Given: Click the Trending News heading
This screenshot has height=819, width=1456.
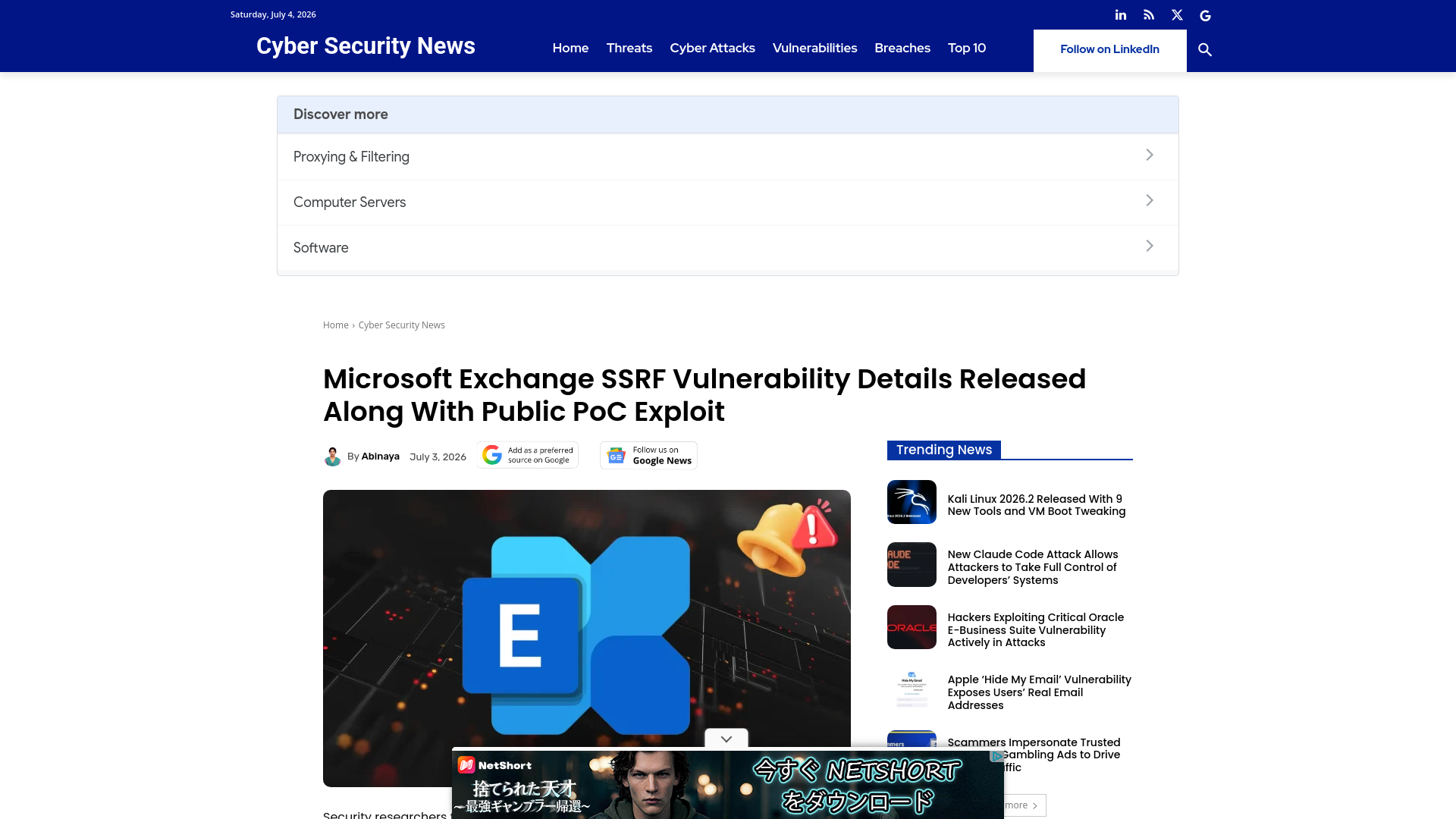Looking at the screenshot, I should point(943,450).
